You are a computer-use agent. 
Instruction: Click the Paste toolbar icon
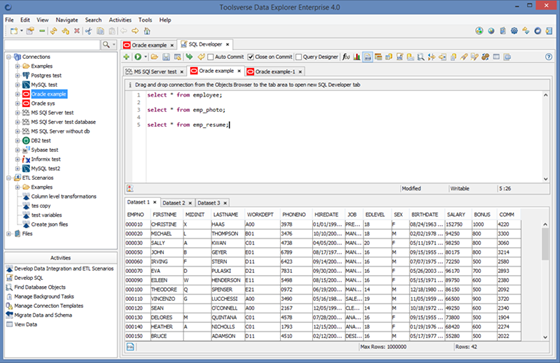[x=112, y=31]
